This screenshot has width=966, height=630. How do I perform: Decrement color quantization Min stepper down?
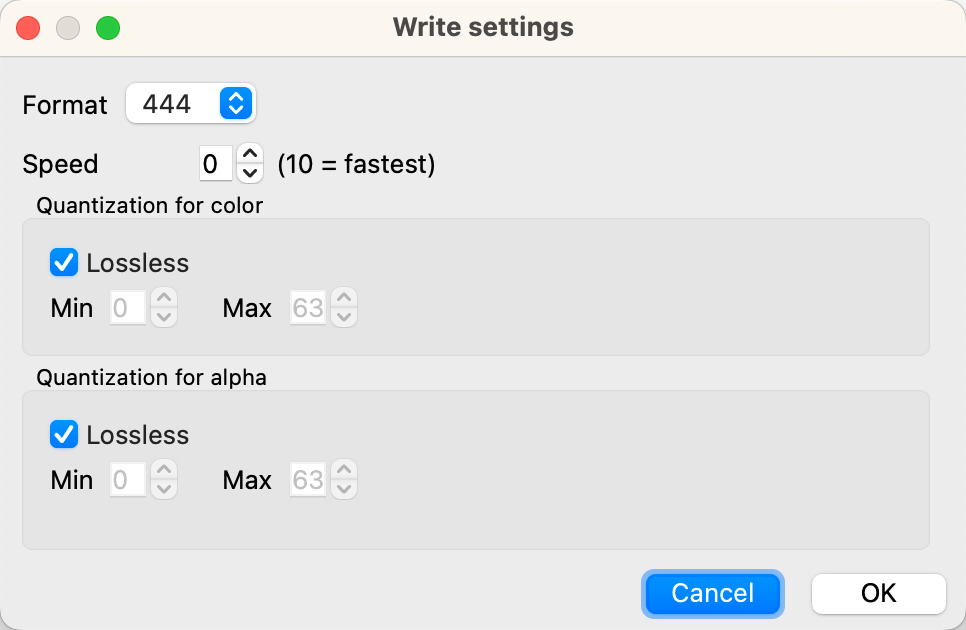pyautogui.click(x=164, y=317)
